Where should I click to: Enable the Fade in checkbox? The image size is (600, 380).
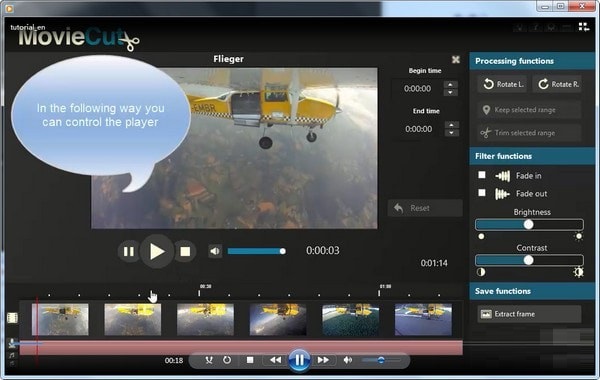(x=482, y=175)
